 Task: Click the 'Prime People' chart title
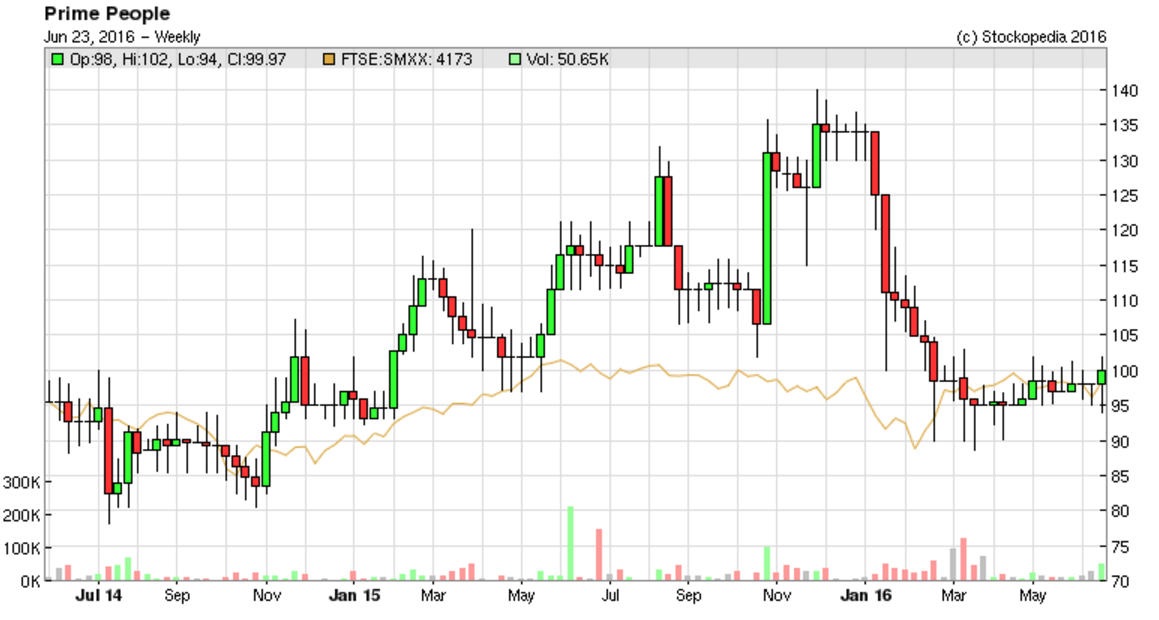coord(107,14)
